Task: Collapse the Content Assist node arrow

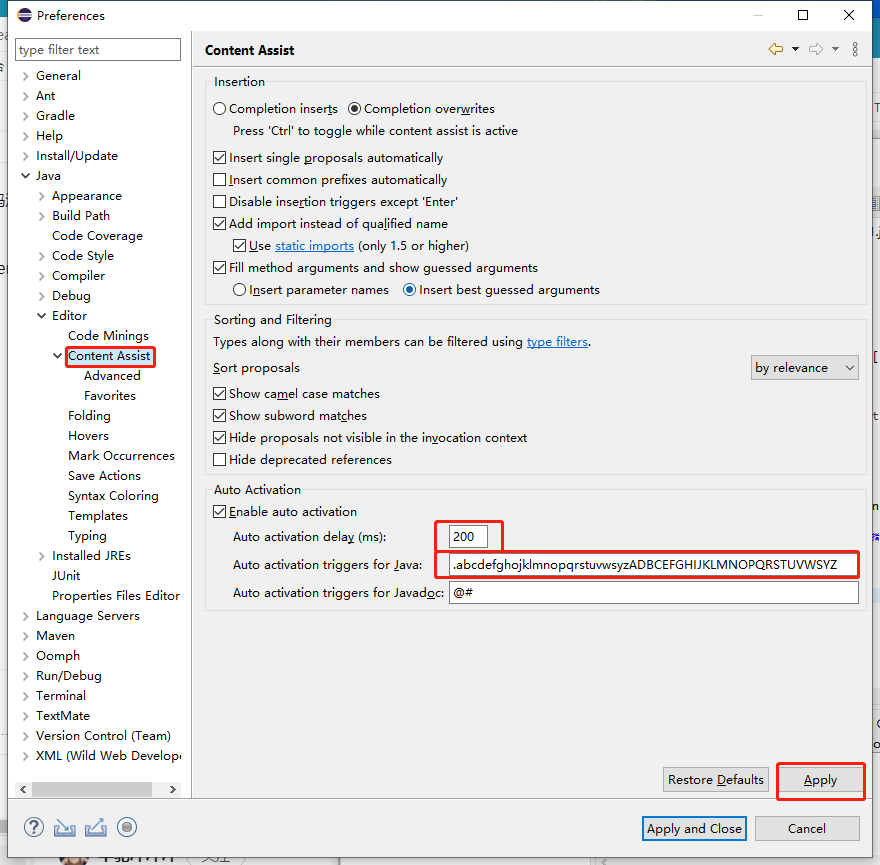Action: point(57,355)
